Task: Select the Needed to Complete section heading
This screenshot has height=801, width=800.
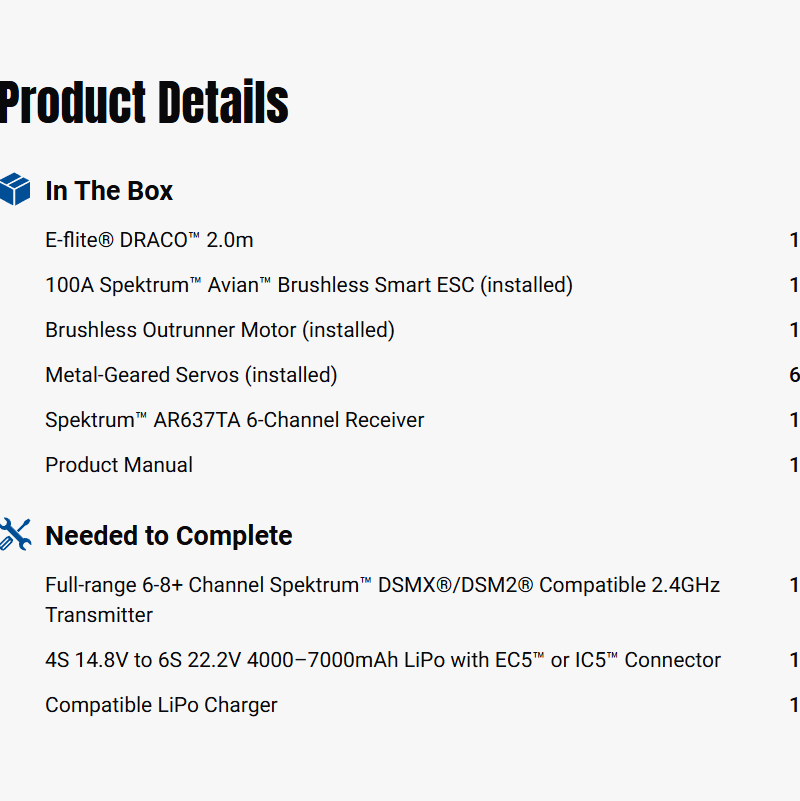Action: [x=169, y=536]
